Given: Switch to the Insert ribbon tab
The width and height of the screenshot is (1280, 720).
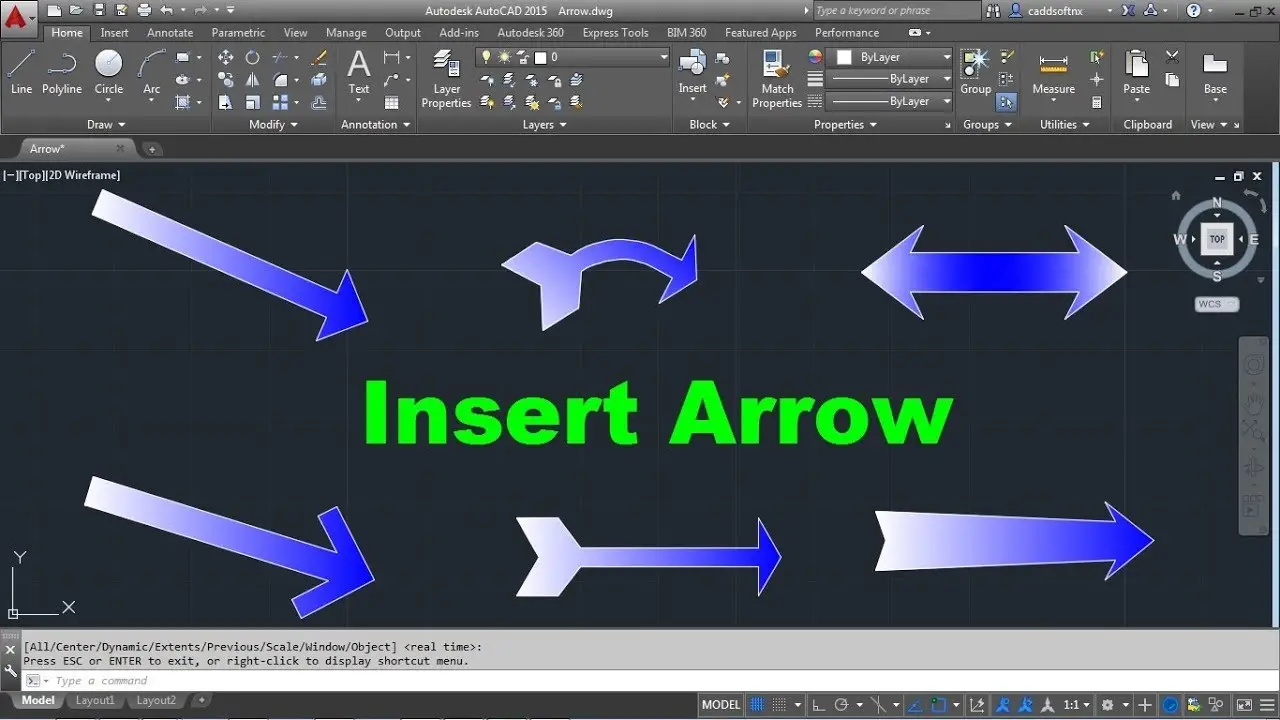Looking at the screenshot, I should [114, 33].
